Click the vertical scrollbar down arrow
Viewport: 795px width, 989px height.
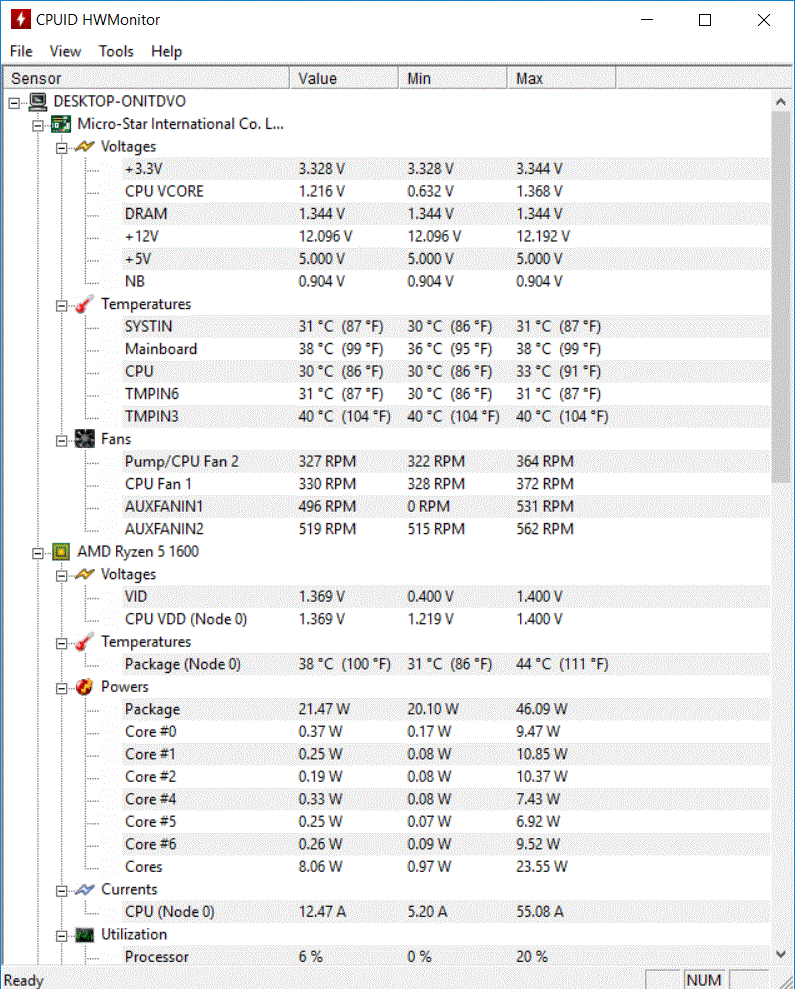[781, 955]
